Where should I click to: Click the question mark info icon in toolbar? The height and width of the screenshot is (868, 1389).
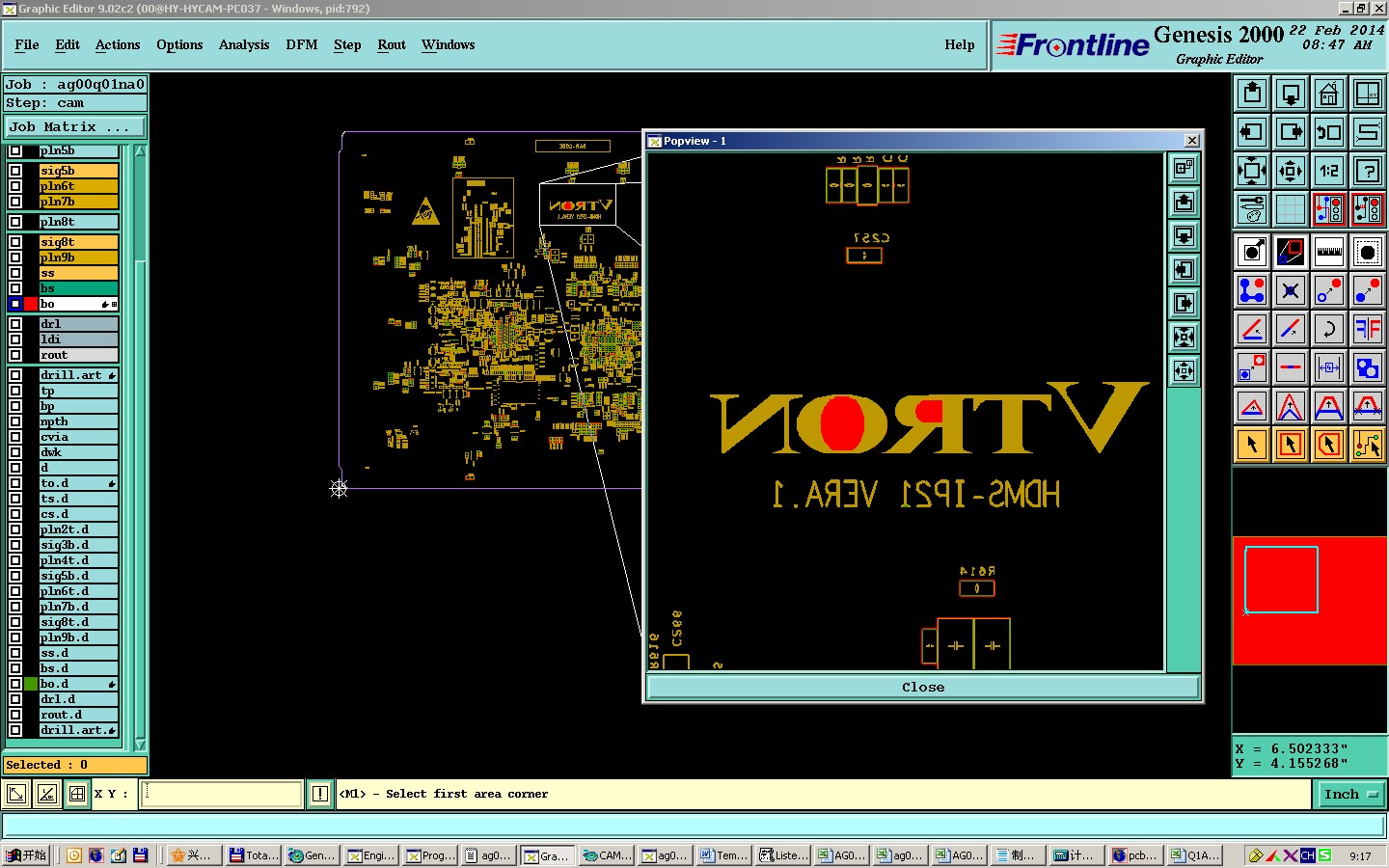click(x=1368, y=171)
